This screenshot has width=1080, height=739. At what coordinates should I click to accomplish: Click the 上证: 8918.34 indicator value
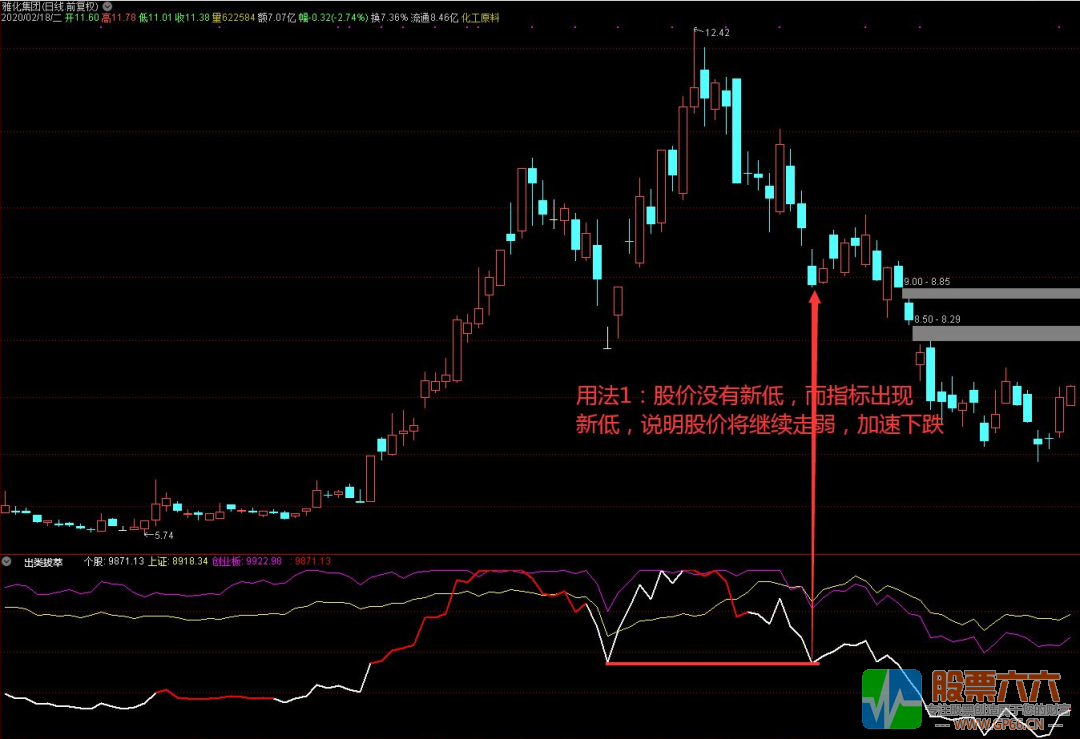pos(178,561)
